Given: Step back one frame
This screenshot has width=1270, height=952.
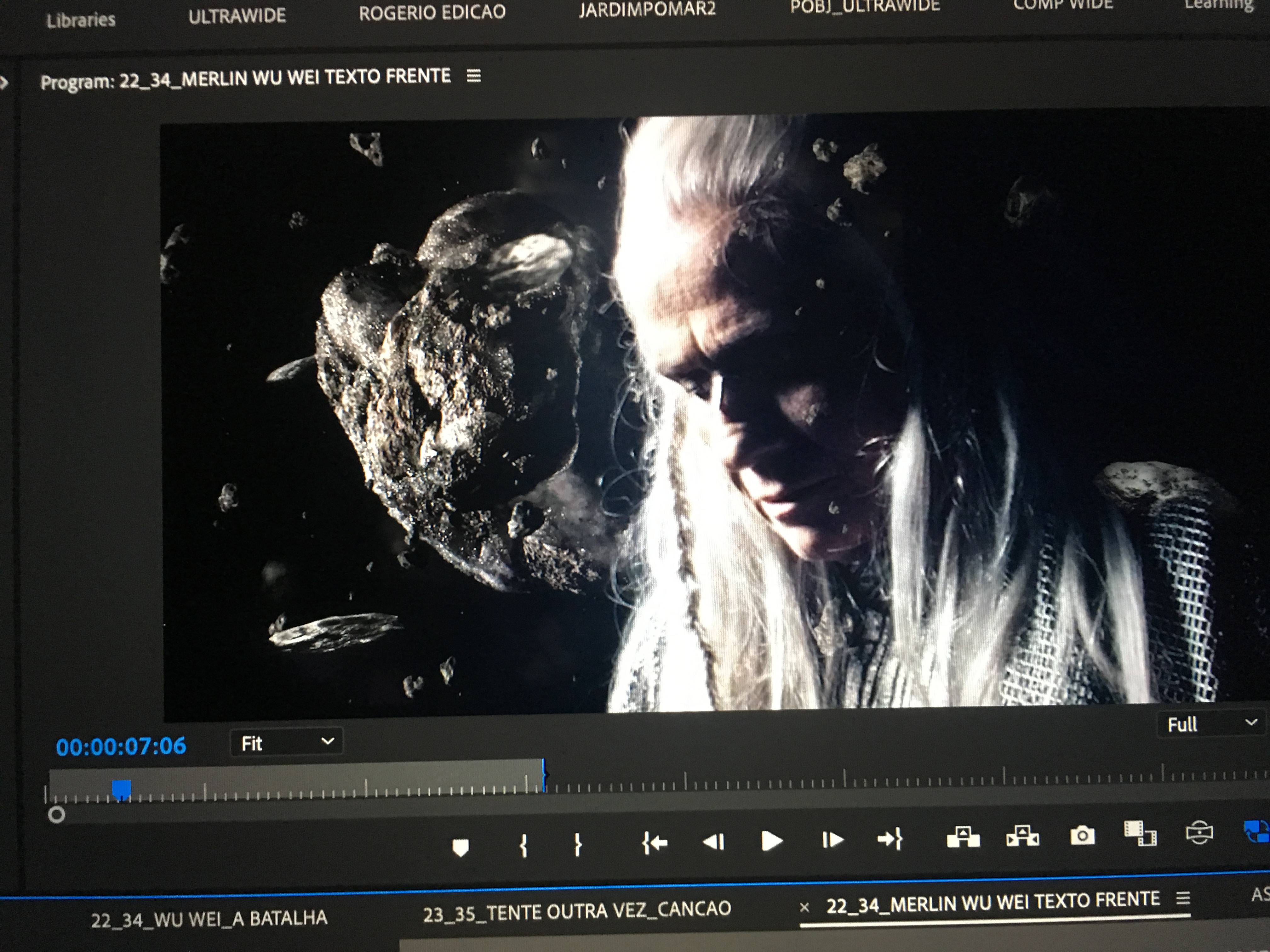Looking at the screenshot, I should pyautogui.click(x=714, y=842).
